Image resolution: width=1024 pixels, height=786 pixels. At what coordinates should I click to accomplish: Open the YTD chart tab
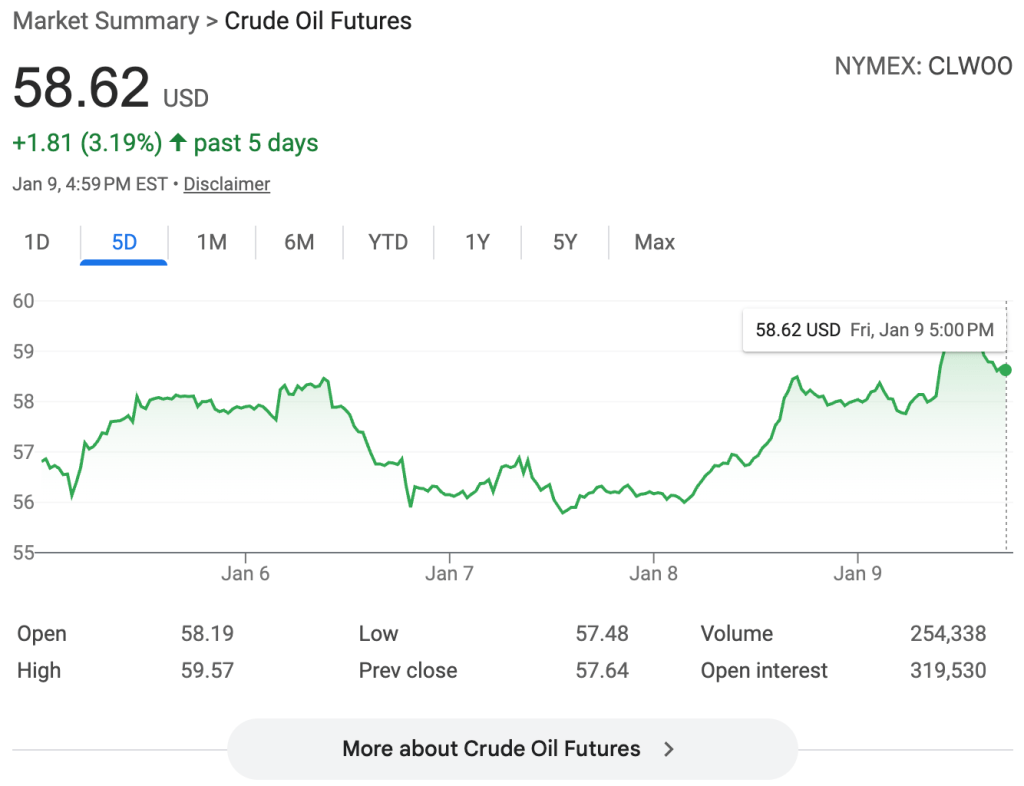[x=388, y=242]
